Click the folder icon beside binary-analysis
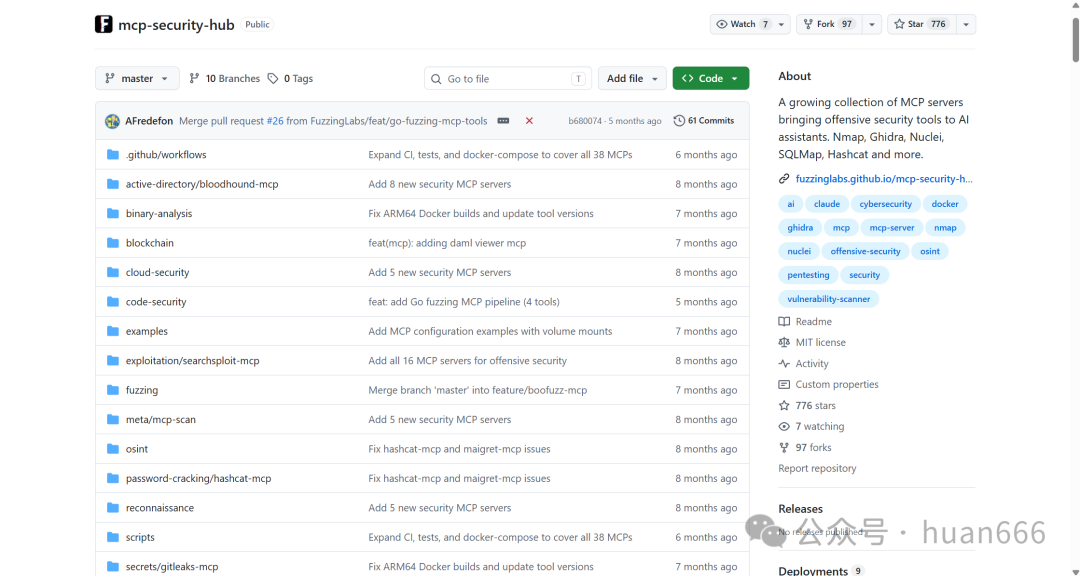This screenshot has height=576, width=1080. click(113, 214)
